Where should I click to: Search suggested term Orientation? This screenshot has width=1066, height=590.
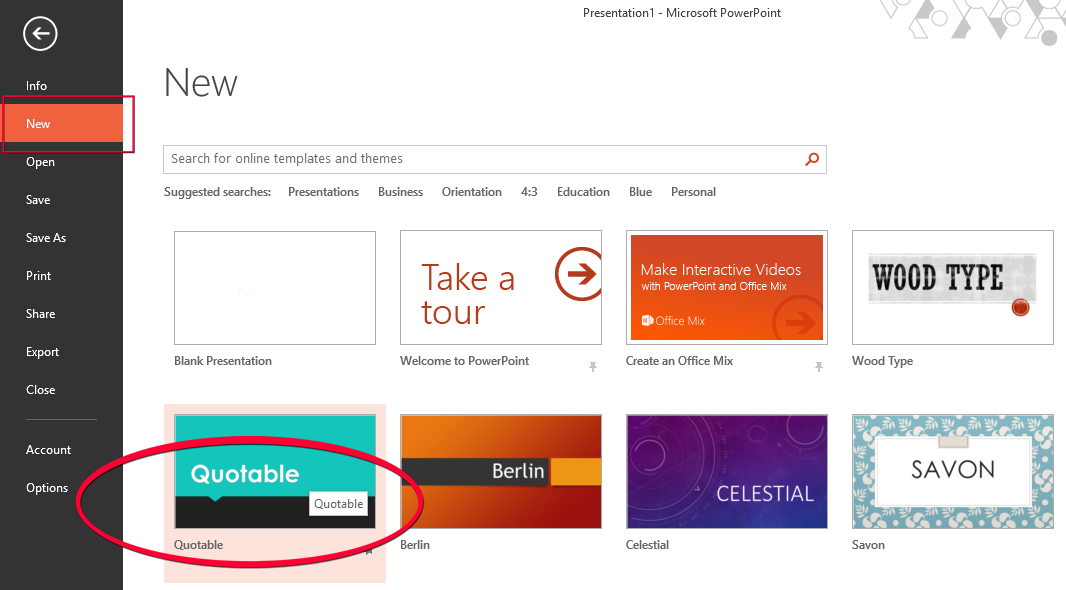coord(472,192)
